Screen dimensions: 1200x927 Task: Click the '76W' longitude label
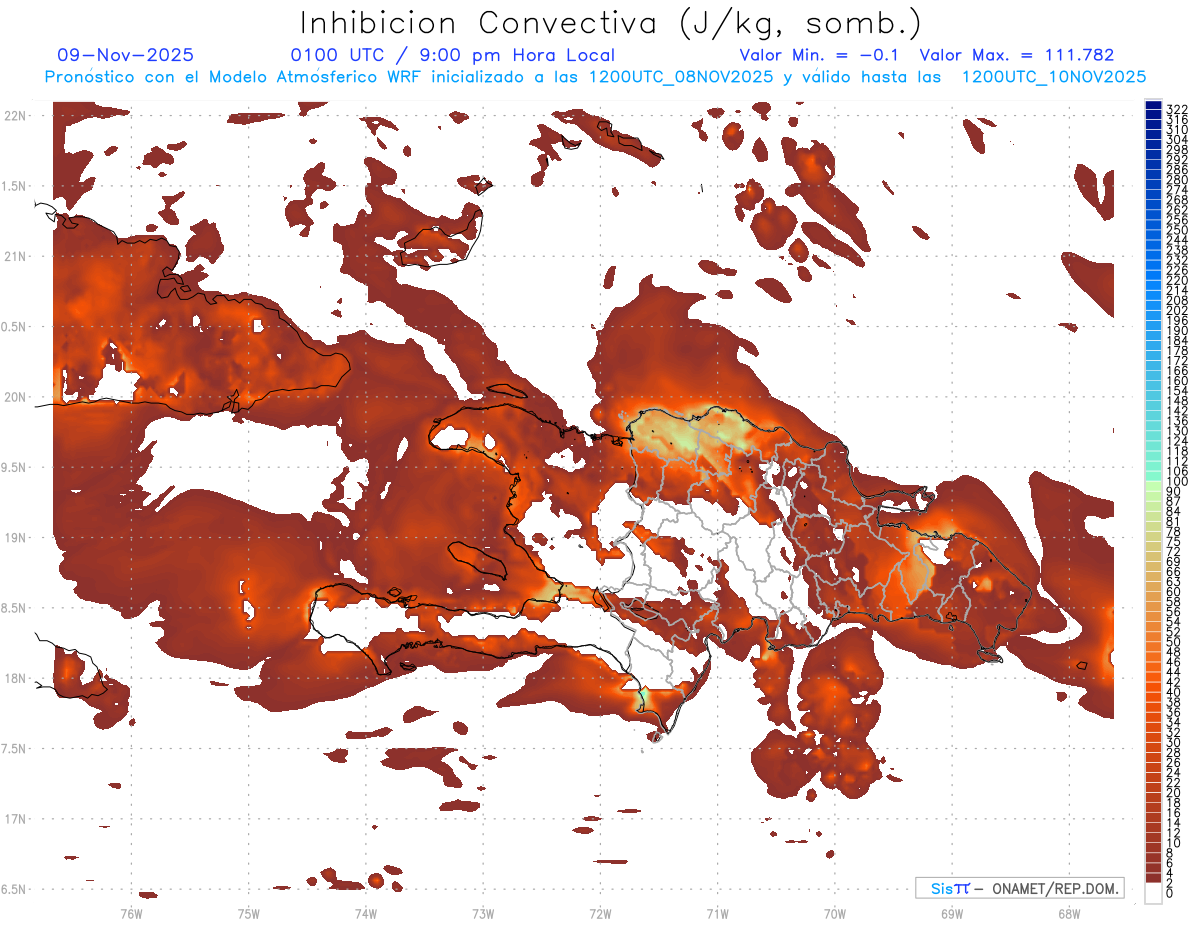[x=131, y=912]
